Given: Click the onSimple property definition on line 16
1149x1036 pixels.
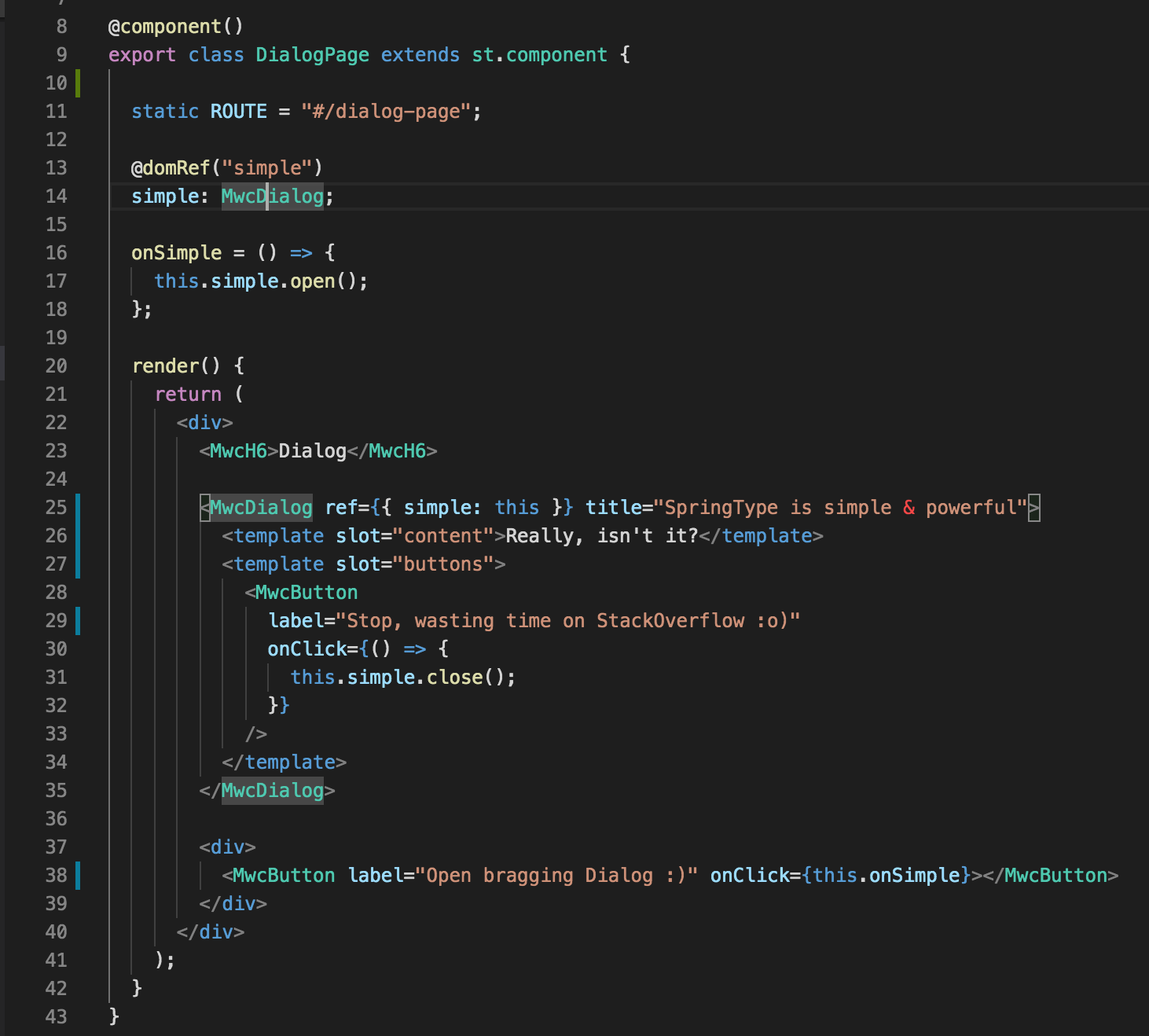Looking at the screenshot, I should [177, 253].
